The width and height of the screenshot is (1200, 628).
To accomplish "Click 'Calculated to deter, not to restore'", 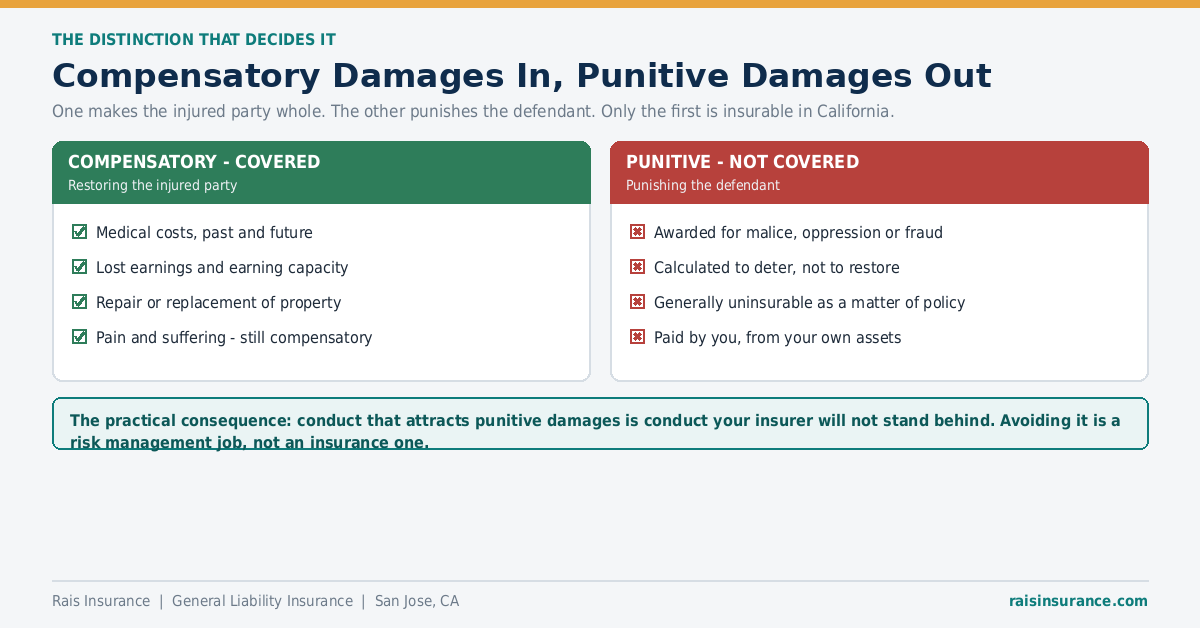I will pyautogui.click(x=777, y=268).
